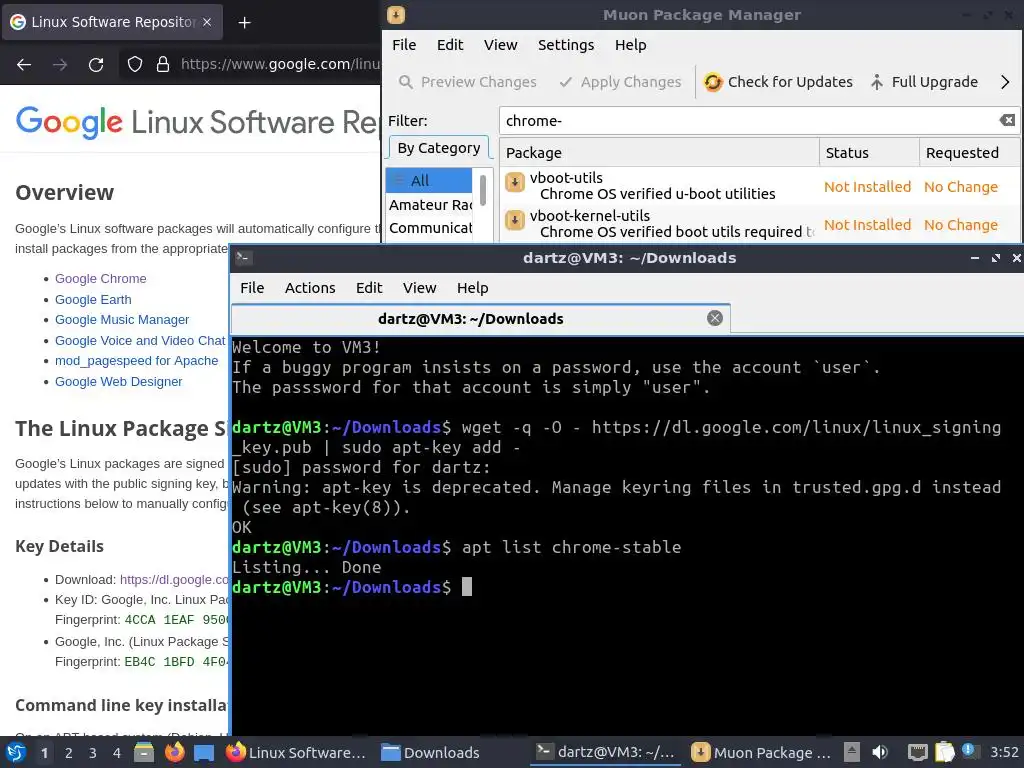This screenshot has height=768, width=1024.
Task: Click Apply Changes in Muon toolbar
Action: (x=620, y=82)
